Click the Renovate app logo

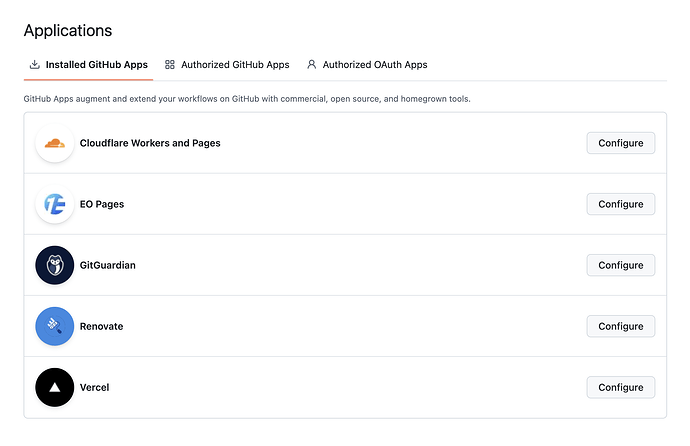pos(55,326)
